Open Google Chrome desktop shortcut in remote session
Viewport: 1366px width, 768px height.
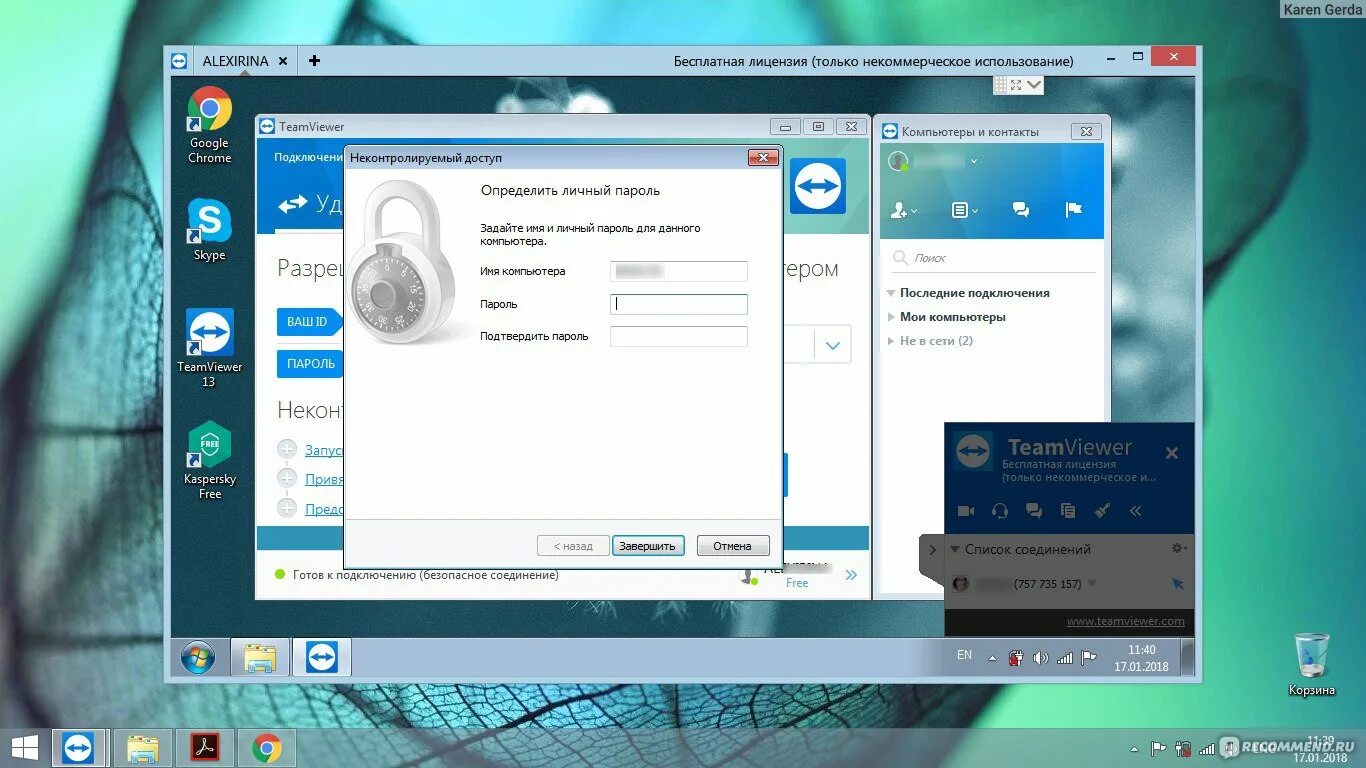[210, 125]
